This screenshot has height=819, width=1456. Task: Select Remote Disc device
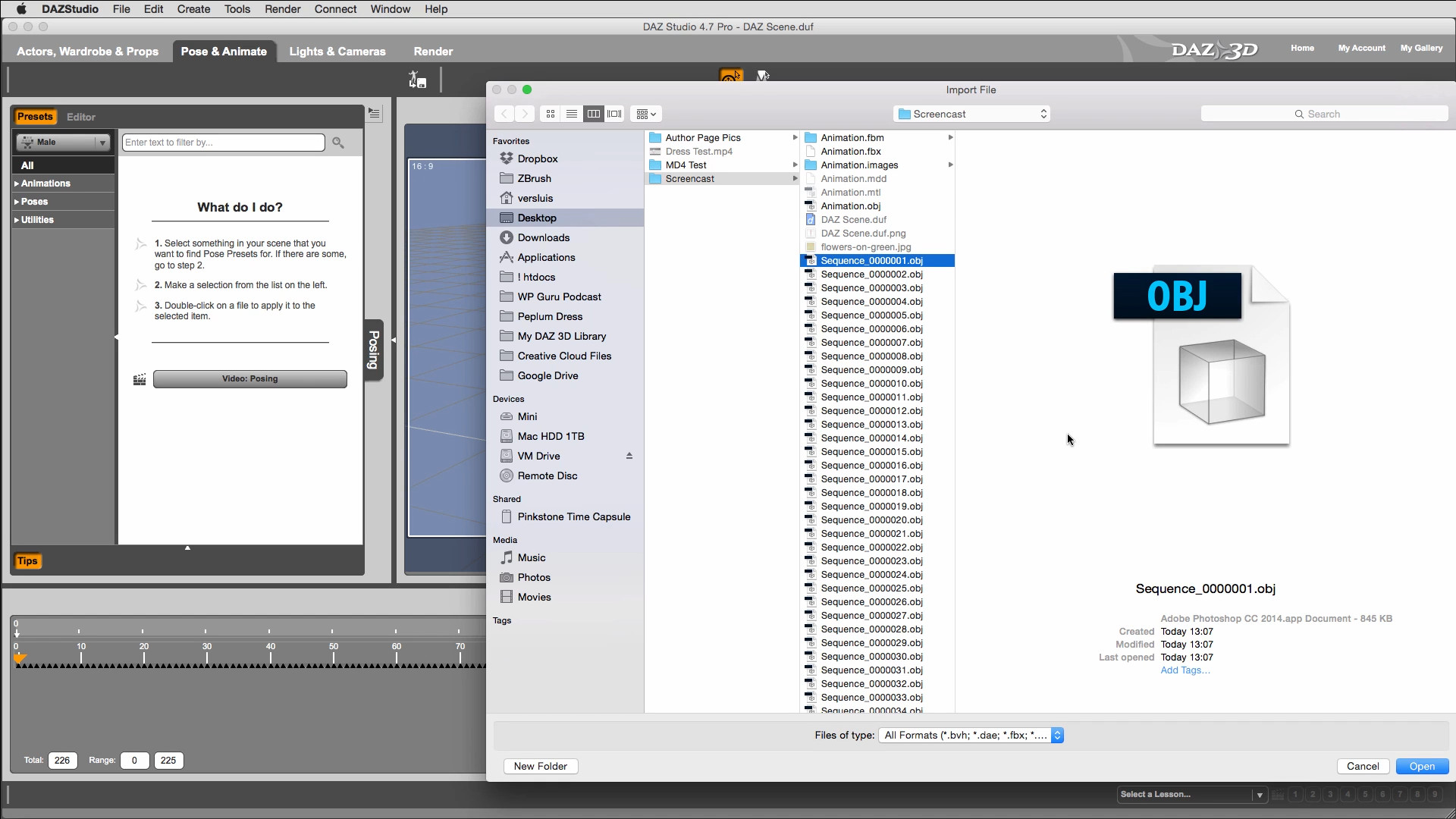click(548, 475)
